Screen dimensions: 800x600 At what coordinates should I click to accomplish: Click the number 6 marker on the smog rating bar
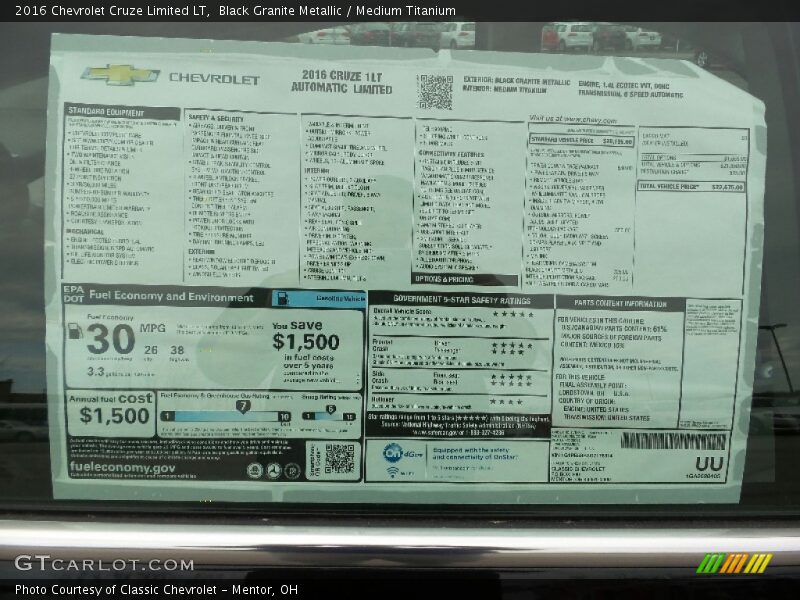(331, 409)
